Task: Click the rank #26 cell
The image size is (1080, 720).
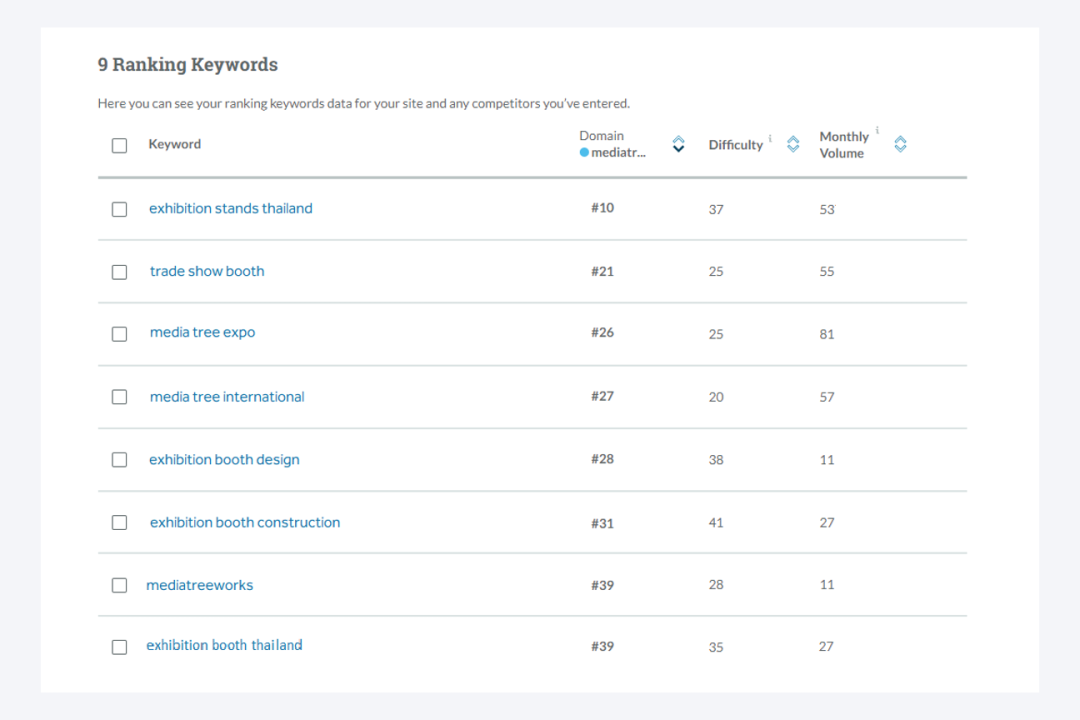Action: (x=603, y=332)
